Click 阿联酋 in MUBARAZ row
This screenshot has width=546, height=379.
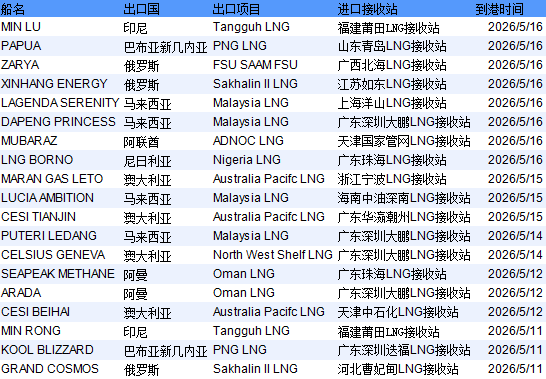pos(141,142)
